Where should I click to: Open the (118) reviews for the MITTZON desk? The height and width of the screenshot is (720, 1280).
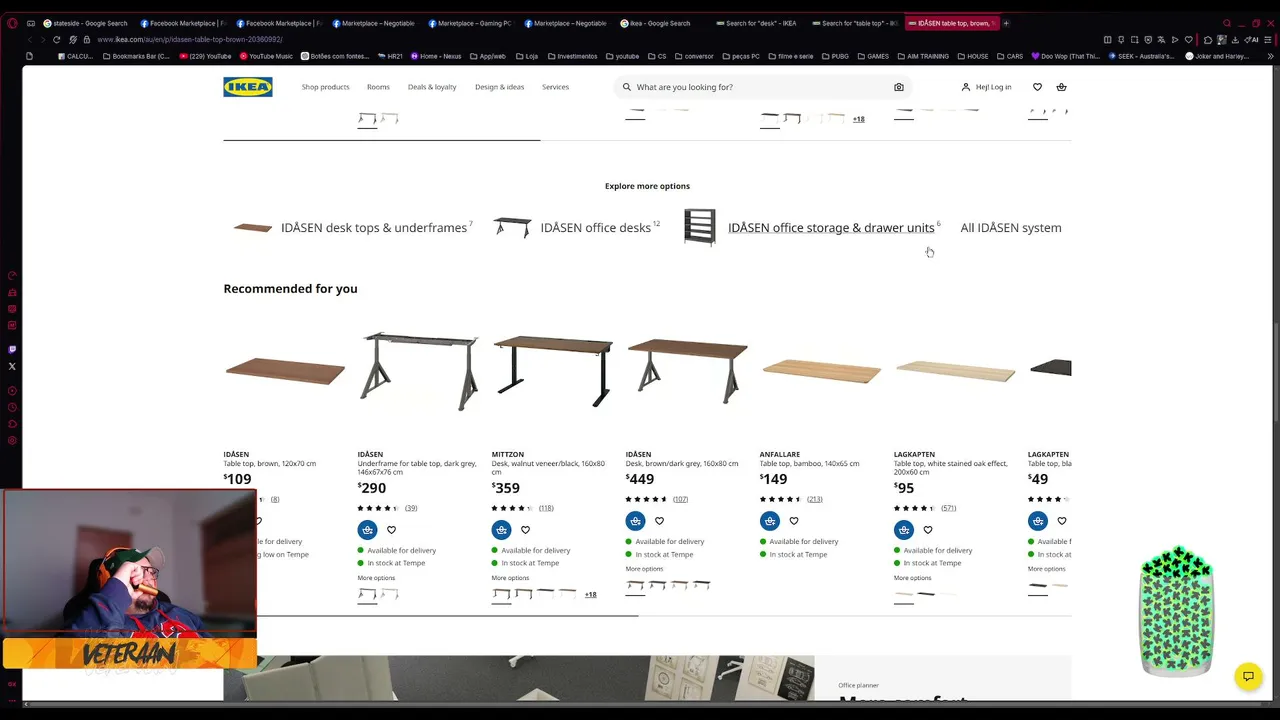point(546,508)
